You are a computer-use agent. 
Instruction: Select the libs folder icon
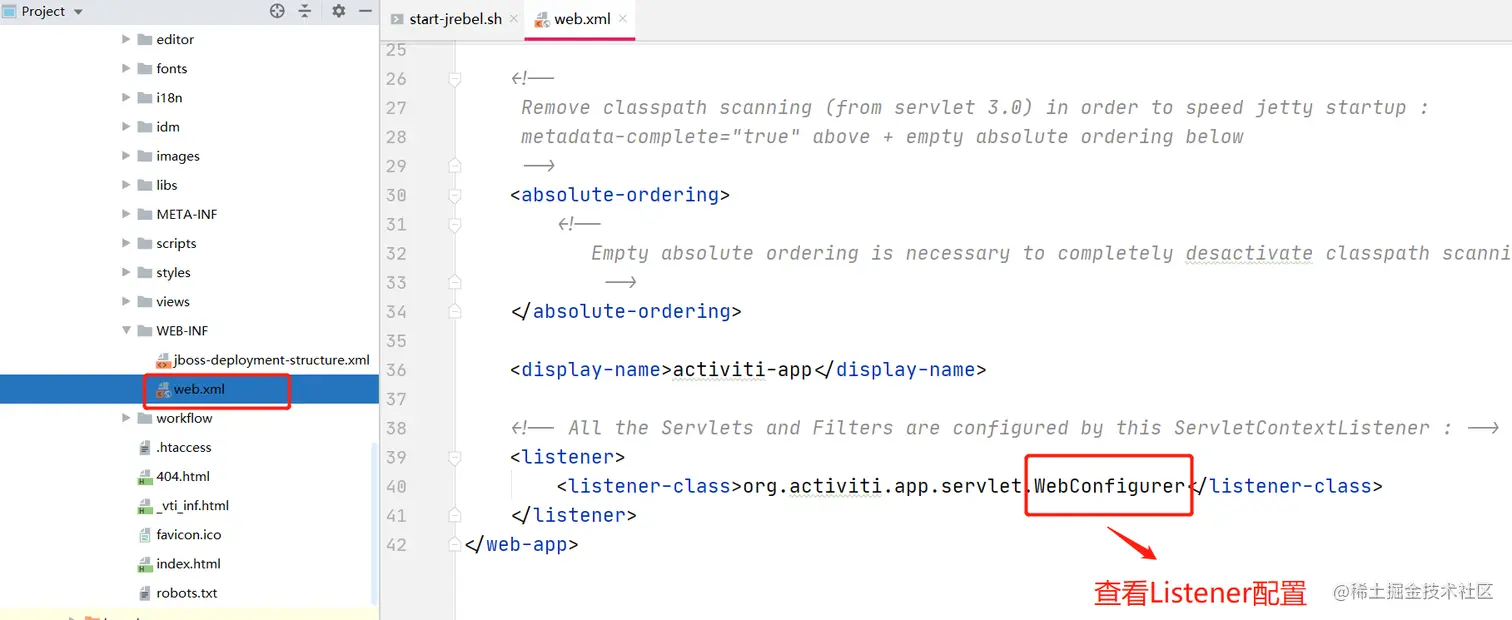pyautogui.click(x=144, y=185)
